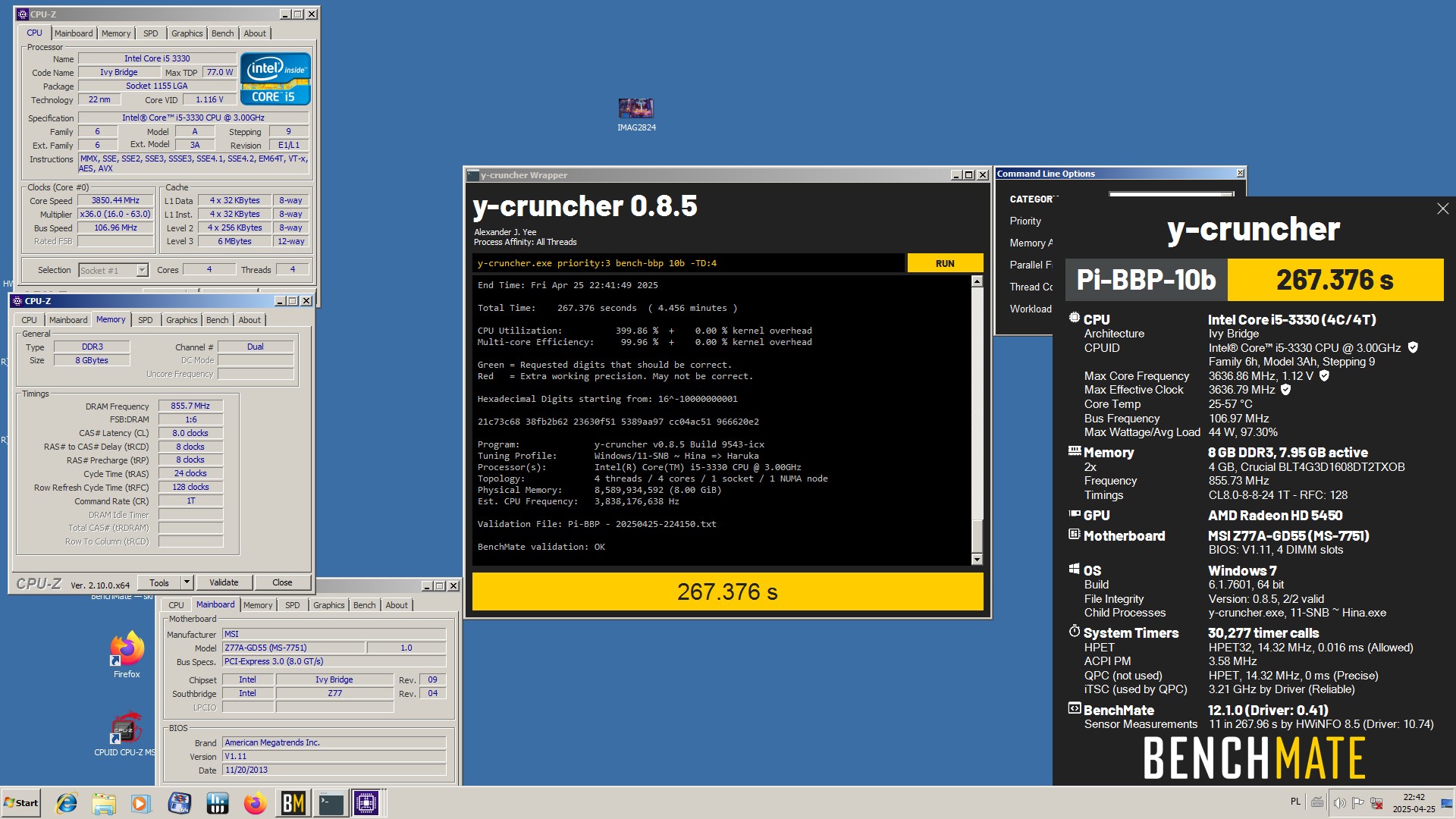Click the Pi-BBP-10b label in BenchMate

click(x=1146, y=280)
